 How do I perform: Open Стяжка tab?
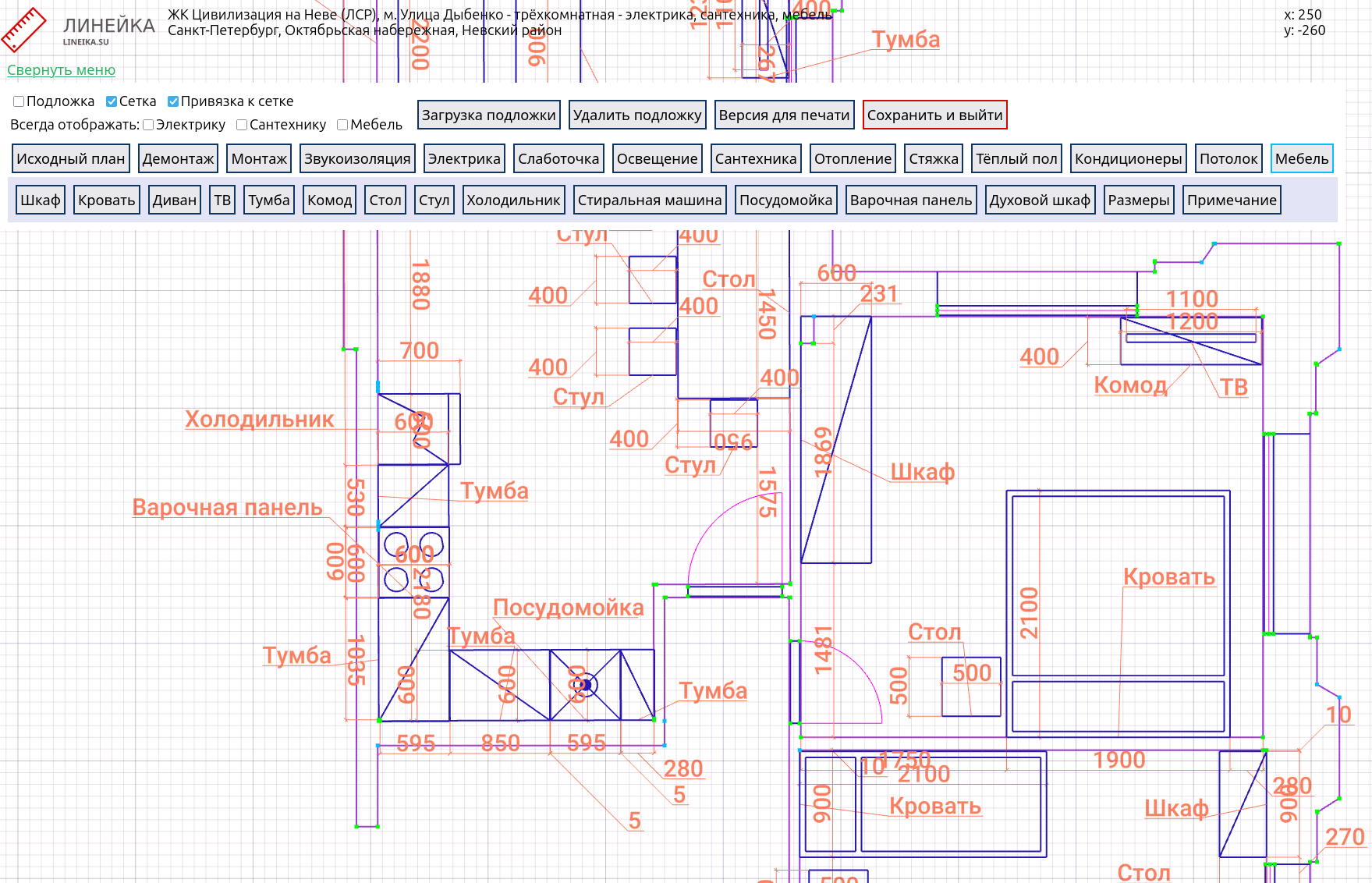(x=934, y=158)
